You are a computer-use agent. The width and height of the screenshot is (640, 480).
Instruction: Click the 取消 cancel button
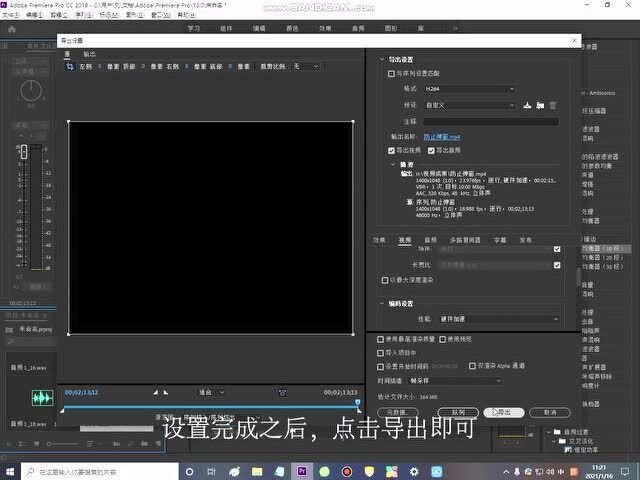point(549,413)
